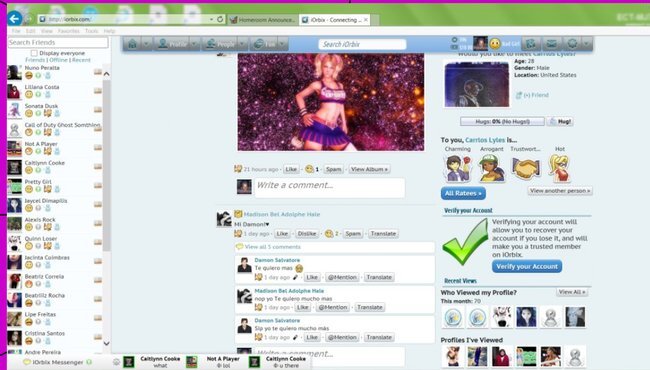The width and height of the screenshot is (650, 370).
Task: Switch to the Homeroom Announce browser tab
Action: pos(263,19)
